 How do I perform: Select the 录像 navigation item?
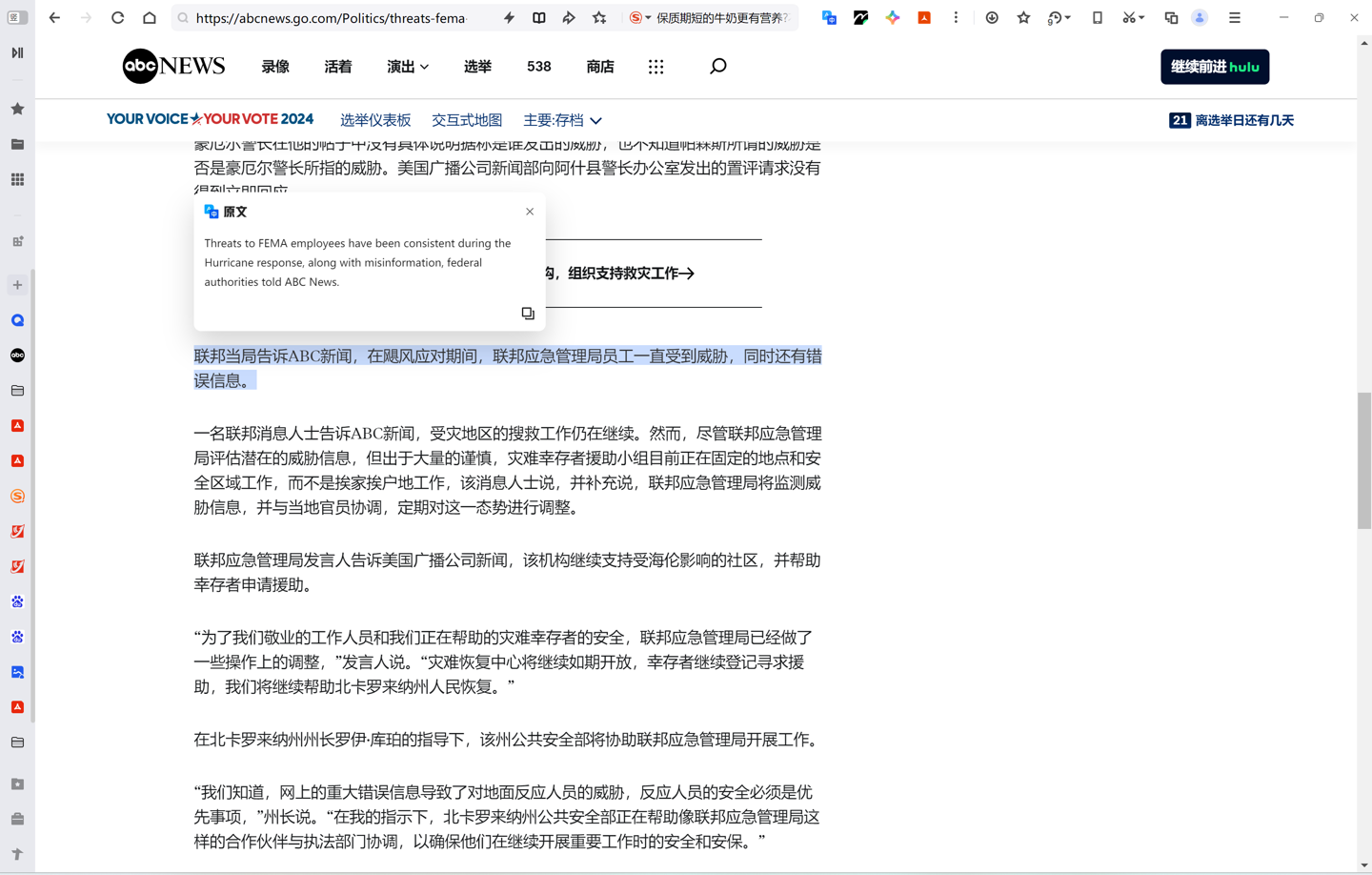tap(275, 67)
